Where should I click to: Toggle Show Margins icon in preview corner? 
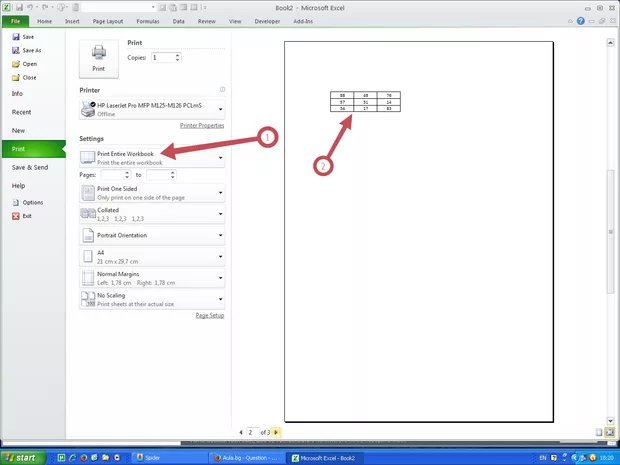(x=599, y=433)
